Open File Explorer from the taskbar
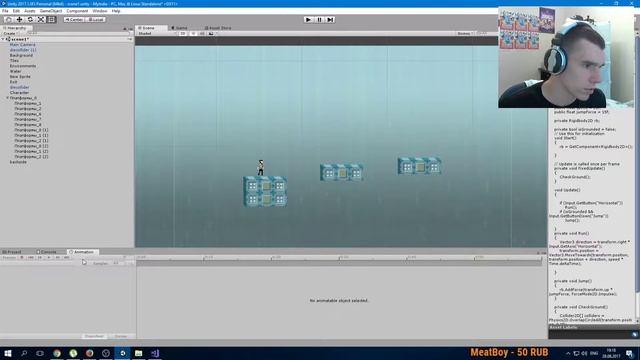640x360 pixels. [138, 353]
